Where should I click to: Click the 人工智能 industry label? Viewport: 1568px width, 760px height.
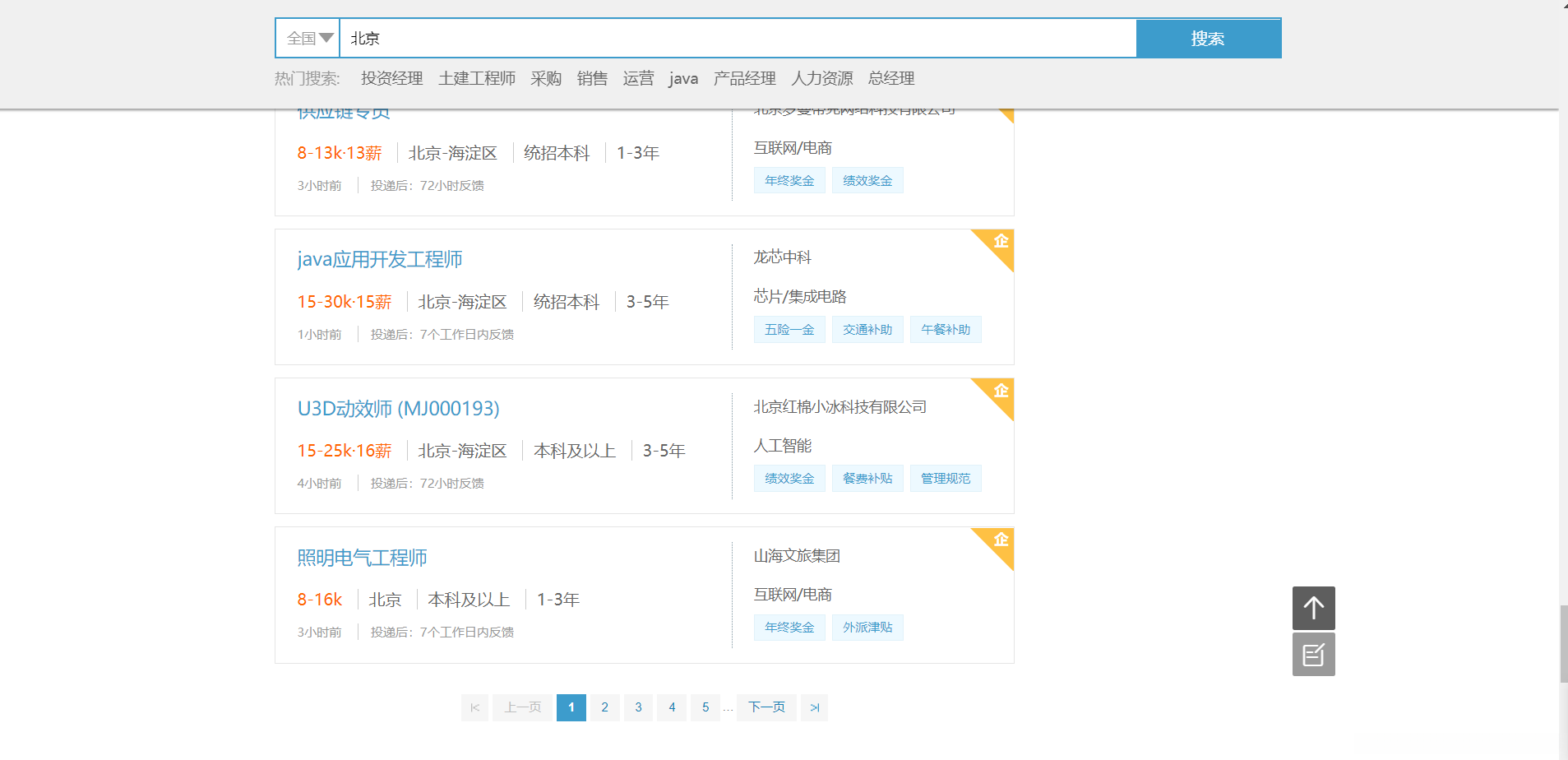tap(783, 446)
